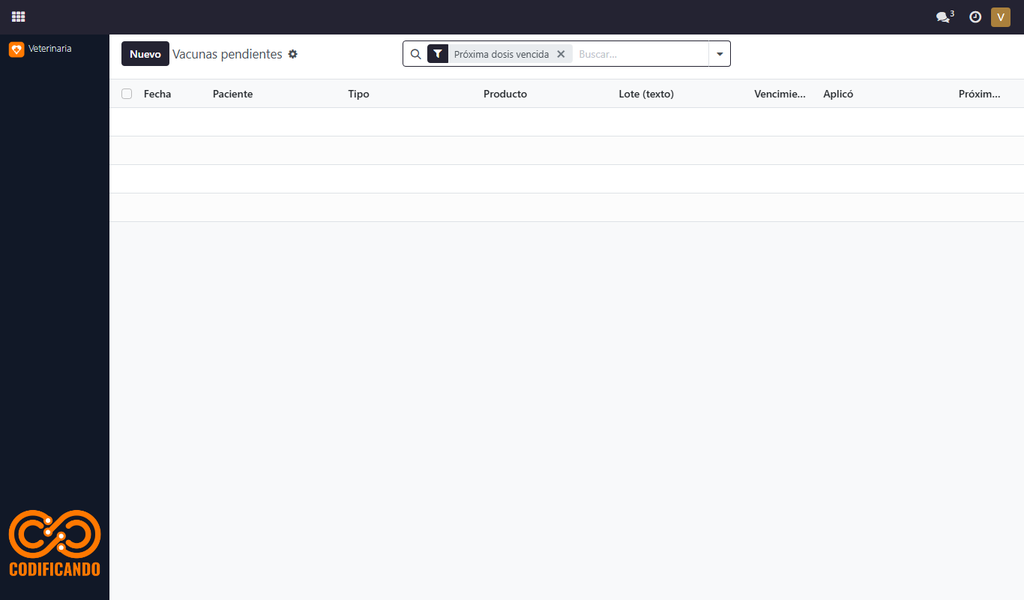The height and width of the screenshot is (600, 1024).
Task: Click the search magnifier icon
Action: pos(415,54)
